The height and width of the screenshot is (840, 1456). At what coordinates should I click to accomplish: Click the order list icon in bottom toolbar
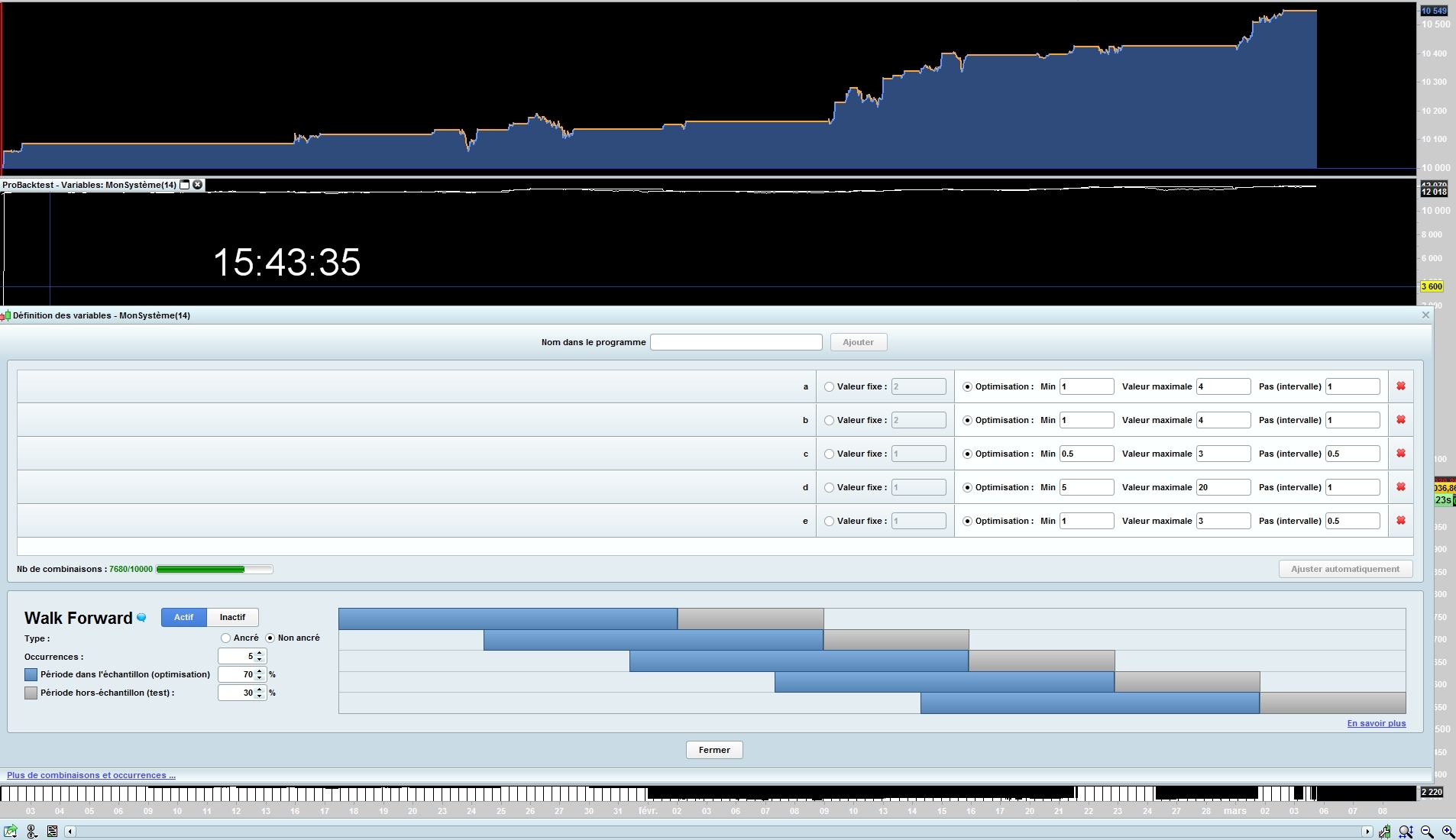tap(52, 832)
